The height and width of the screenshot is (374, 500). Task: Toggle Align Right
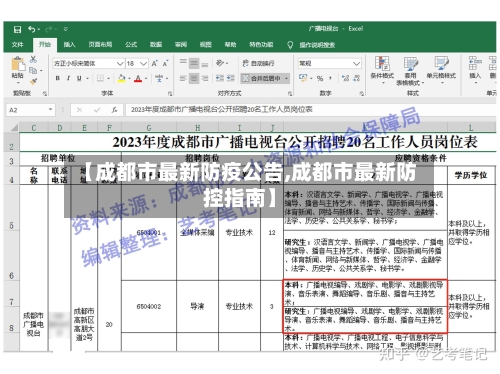205,78
